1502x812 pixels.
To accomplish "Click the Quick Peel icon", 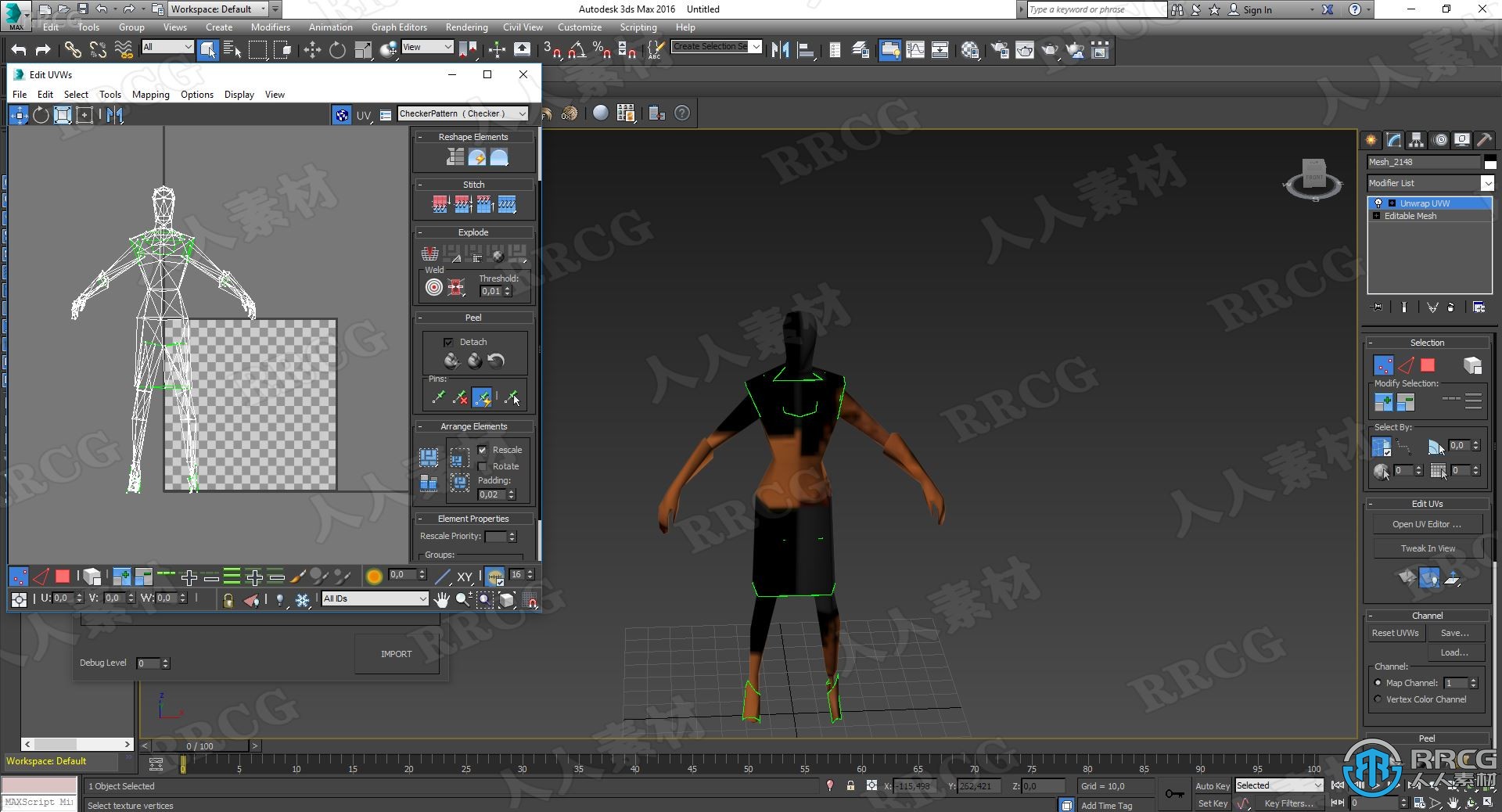I will (451, 361).
